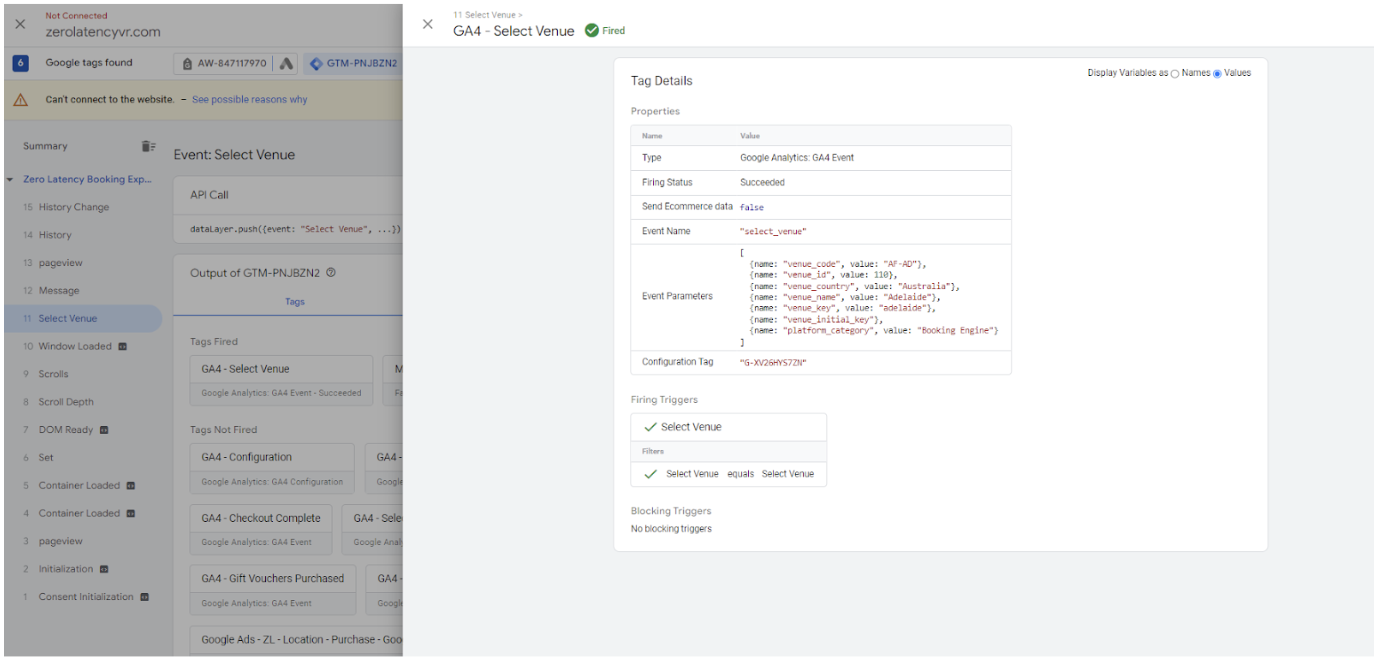Image resolution: width=1382 pixels, height=660 pixels.
Task: Switch to the Tags tab
Action: coord(293,301)
